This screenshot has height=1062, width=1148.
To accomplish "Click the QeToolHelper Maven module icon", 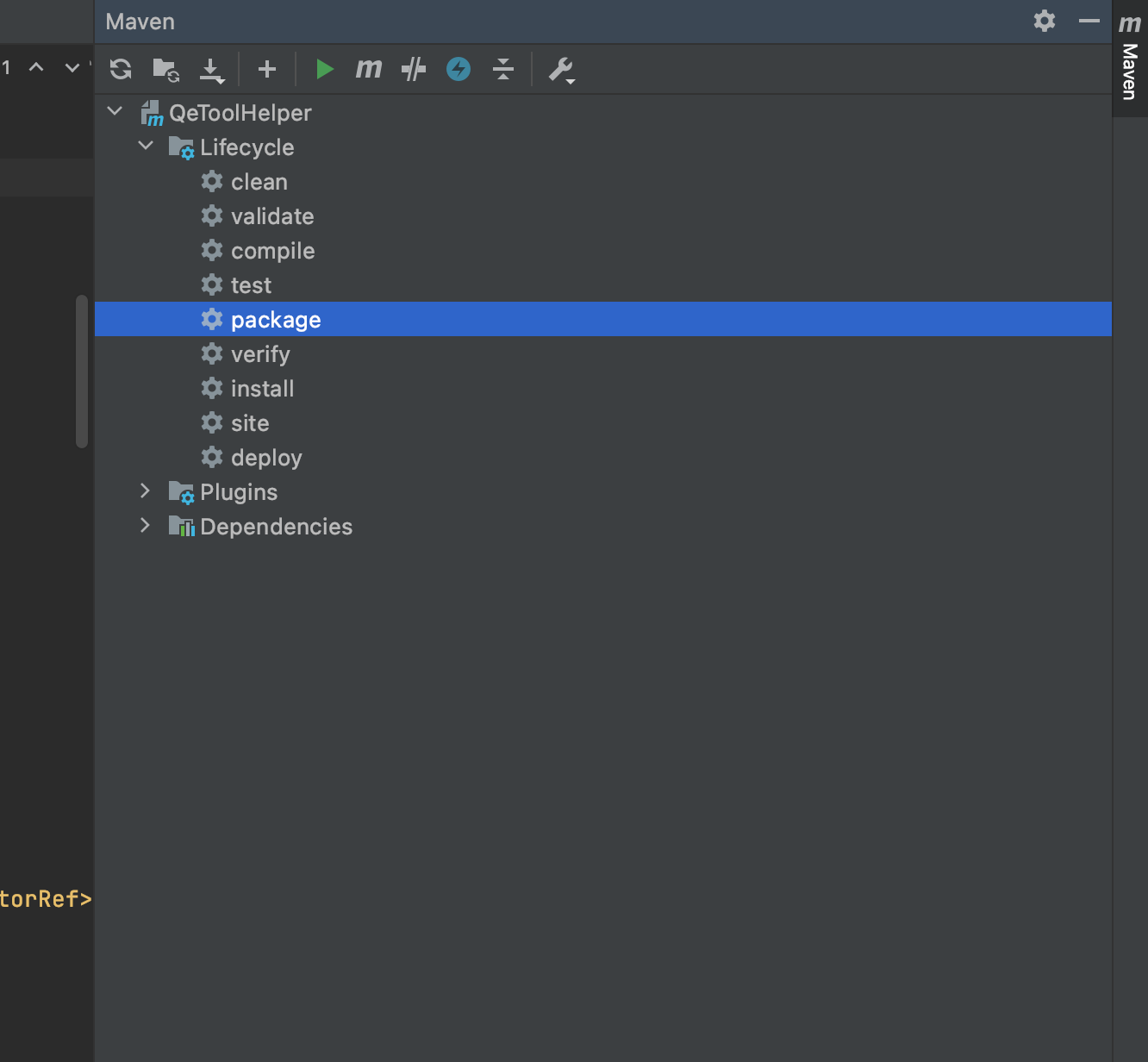I will [152, 113].
